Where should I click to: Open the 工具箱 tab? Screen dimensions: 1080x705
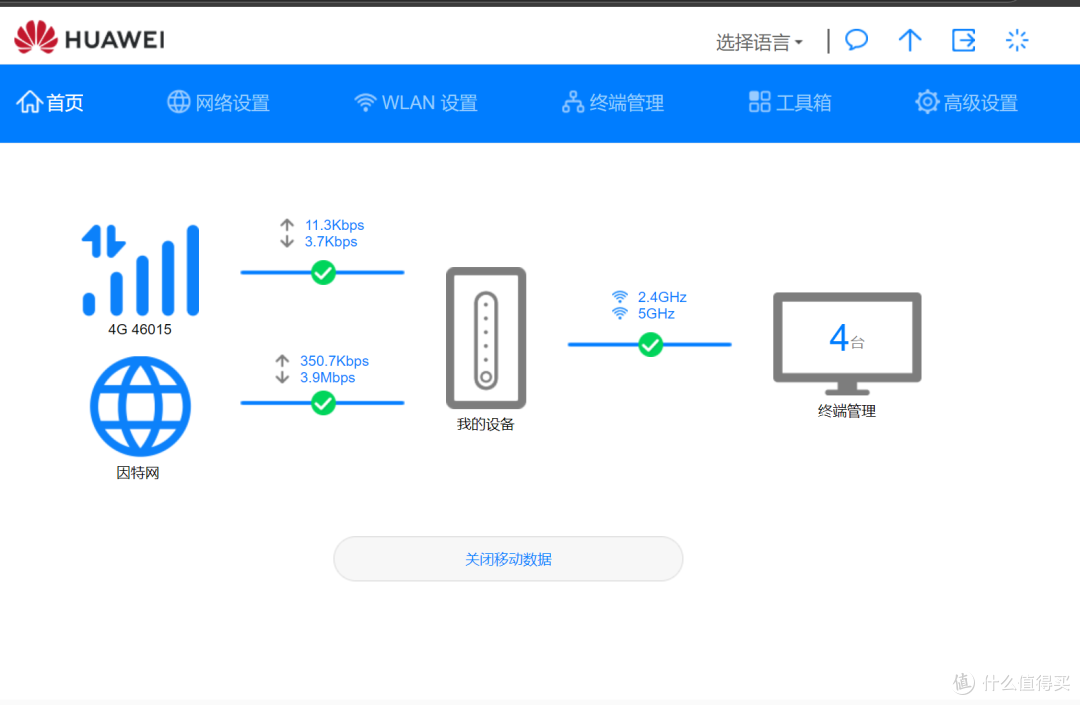[x=790, y=103]
